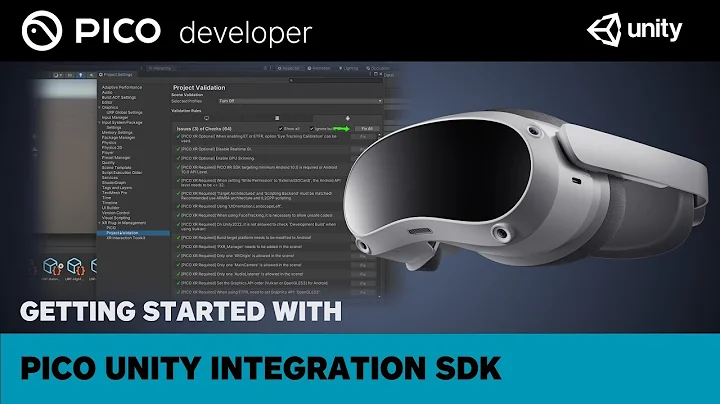Open Script Execution Order settings
Viewport: 720px width, 404px height.
tap(122, 173)
